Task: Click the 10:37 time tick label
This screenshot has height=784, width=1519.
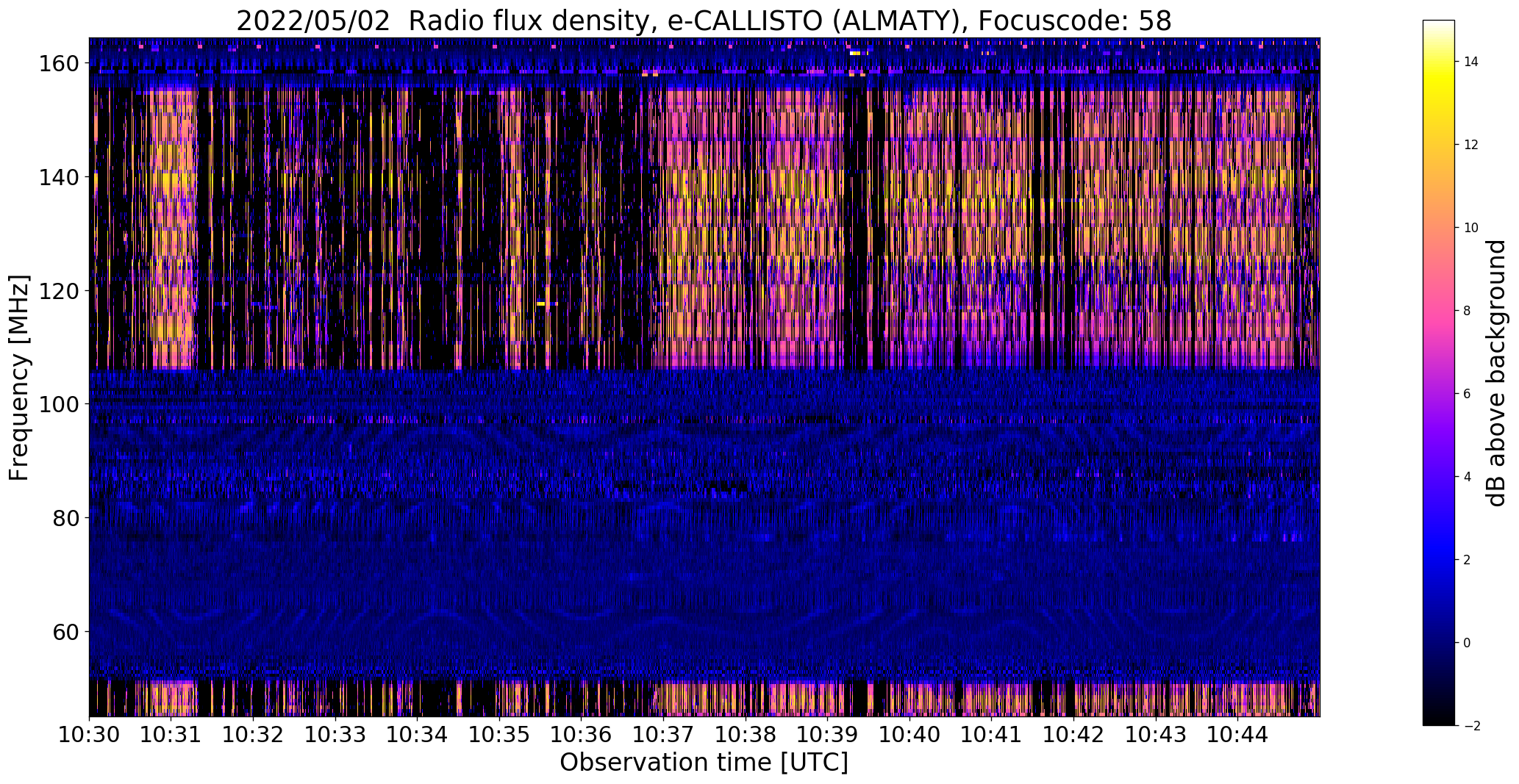Action: click(x=663, y=734)
